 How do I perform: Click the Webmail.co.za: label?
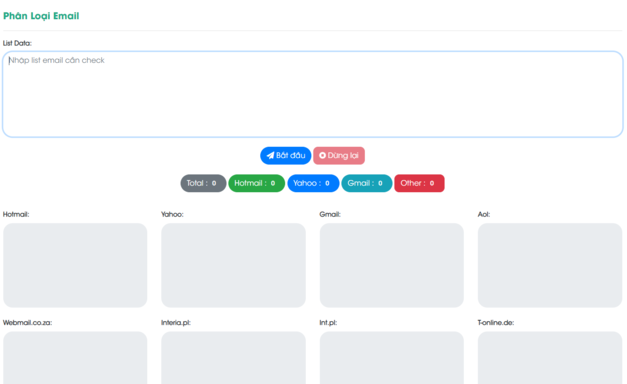click(x=28, y=322)
